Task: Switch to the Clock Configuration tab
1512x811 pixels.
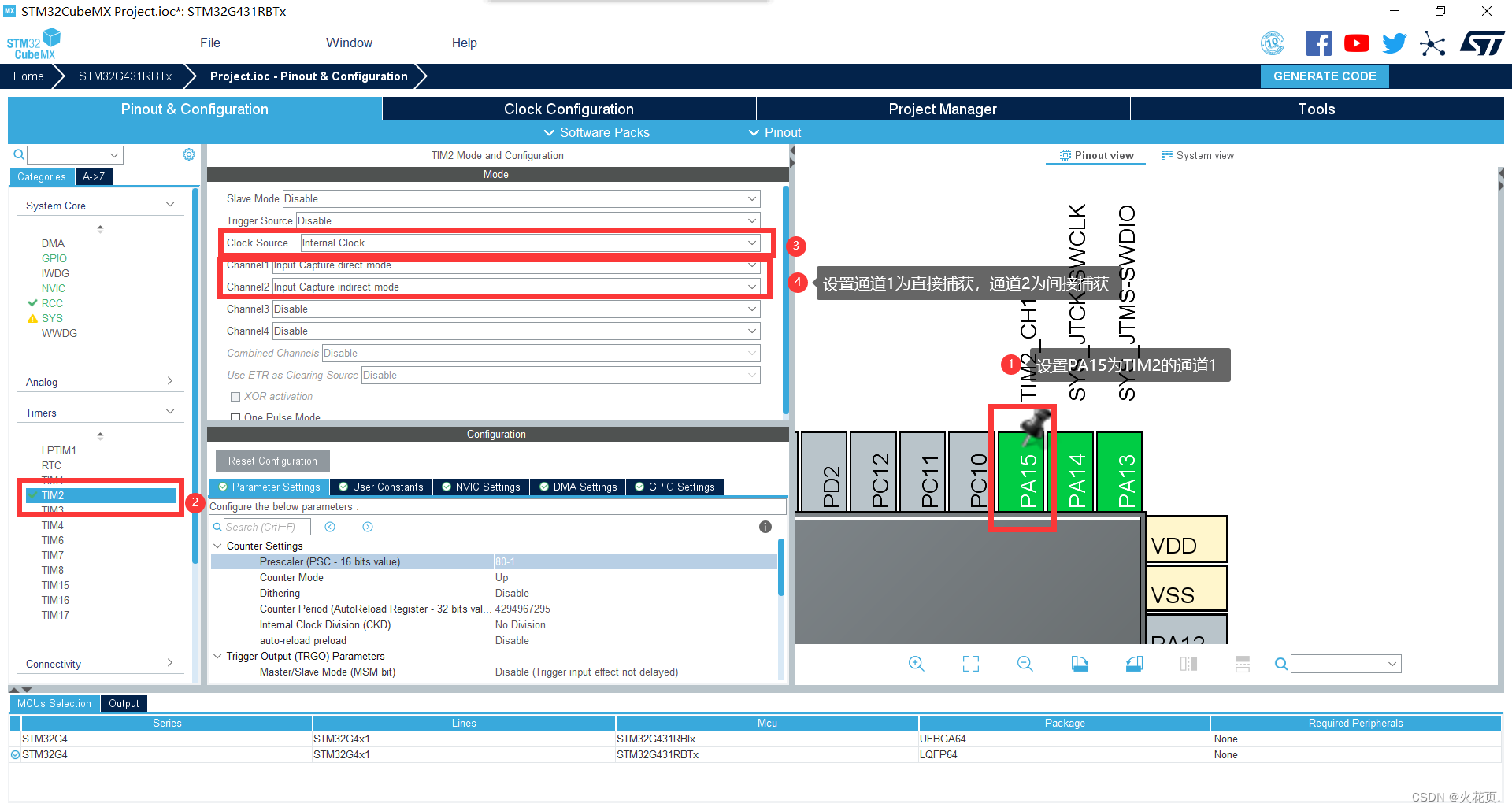Action: (x=569, y=109)
